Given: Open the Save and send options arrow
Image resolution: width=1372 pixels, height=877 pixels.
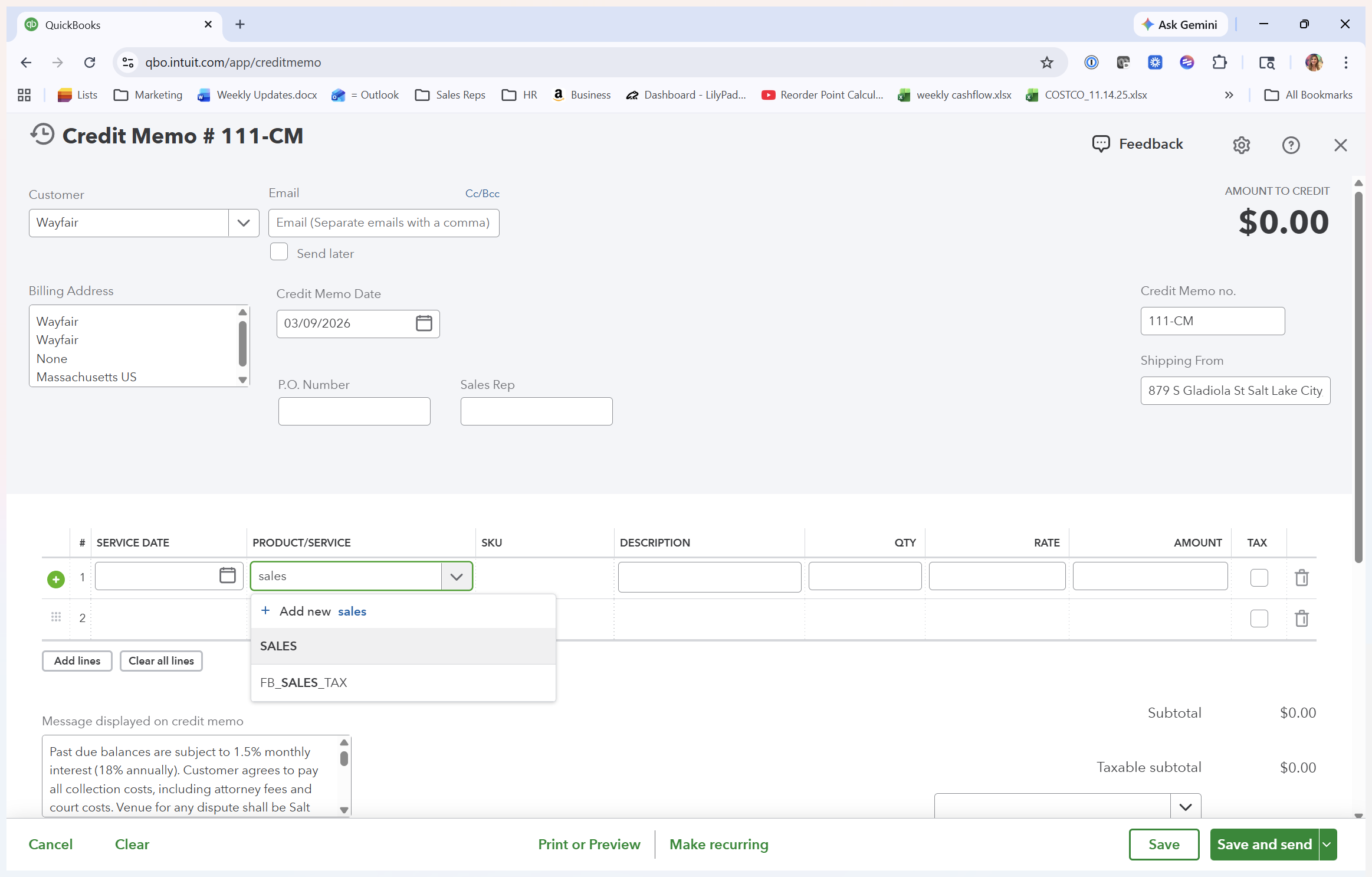Looking at the screenshot, I should point(1327,845).
